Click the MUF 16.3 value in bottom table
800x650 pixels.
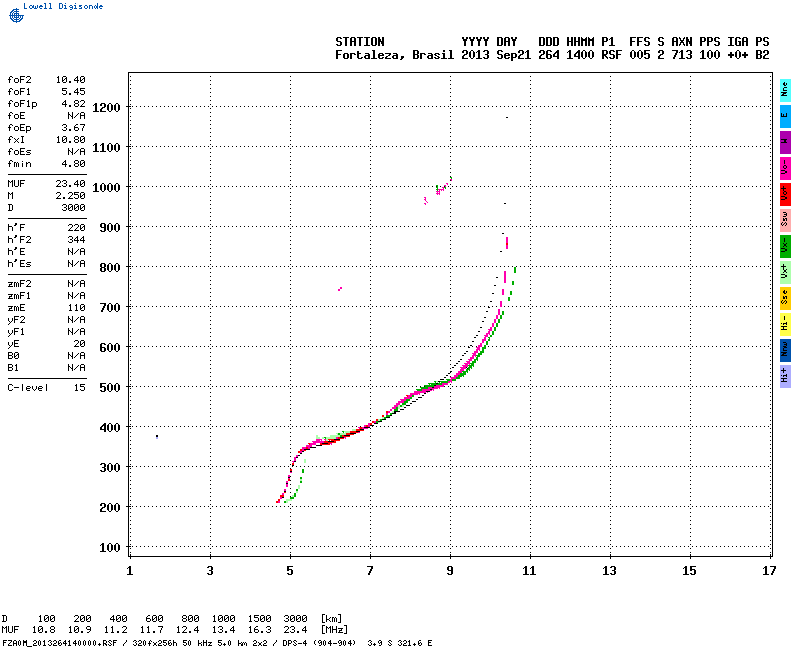[x=259, y=630]
